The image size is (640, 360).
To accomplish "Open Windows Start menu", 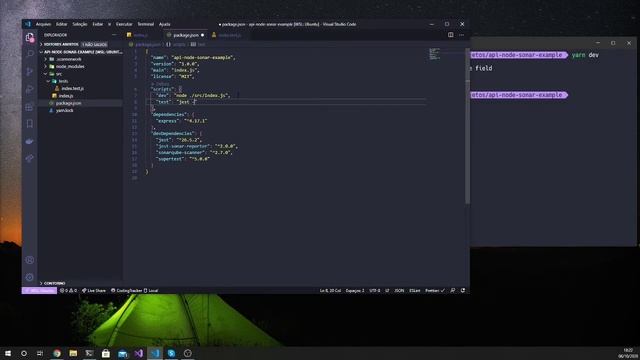I will coord(8,353).
